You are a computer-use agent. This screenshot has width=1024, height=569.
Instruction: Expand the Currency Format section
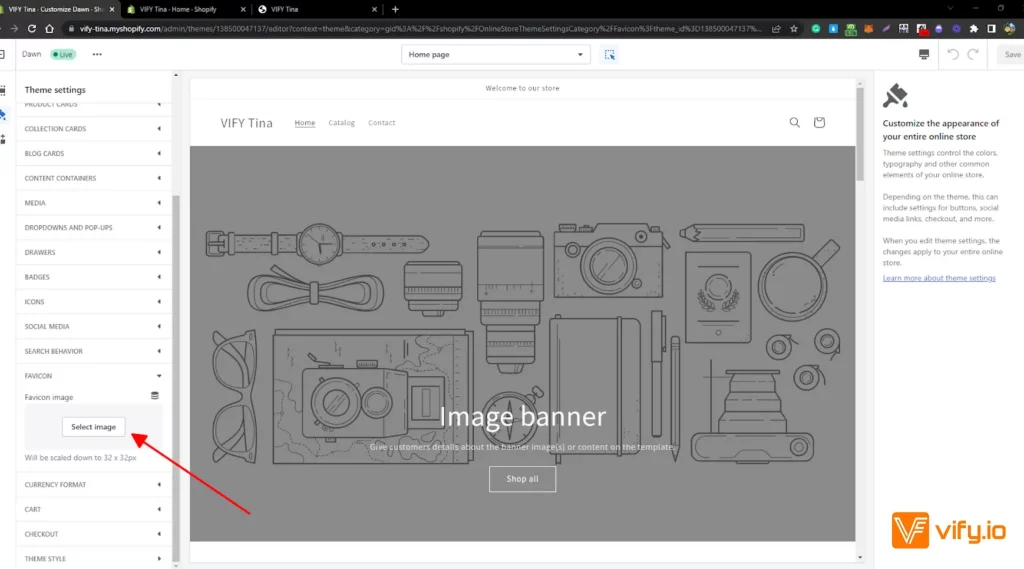pyautogui.click(x=93, y=485)
